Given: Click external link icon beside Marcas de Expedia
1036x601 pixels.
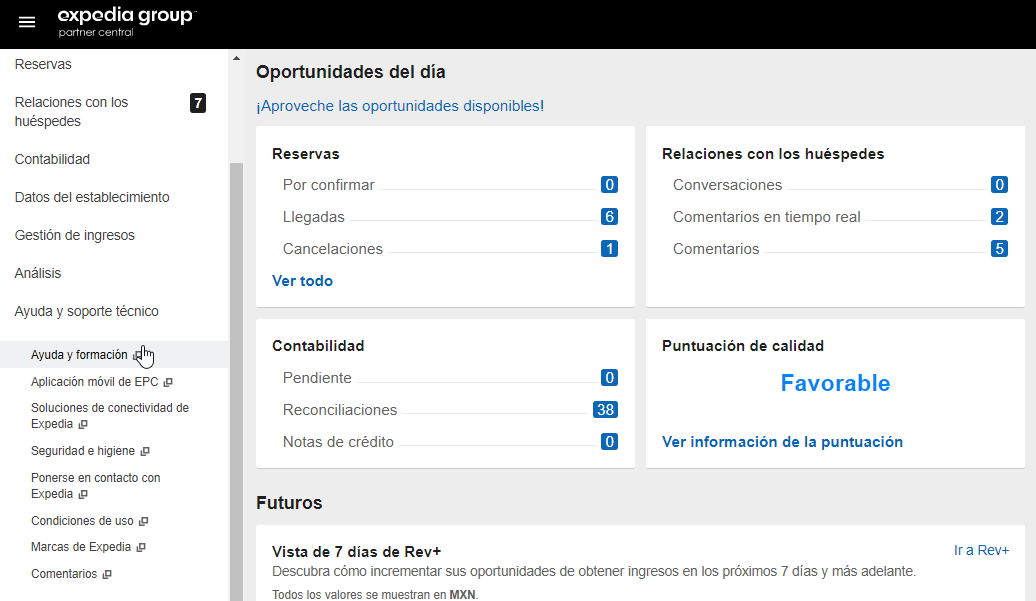Looking at the screenshot, I should pyautogui.click(x=141, y=548).
